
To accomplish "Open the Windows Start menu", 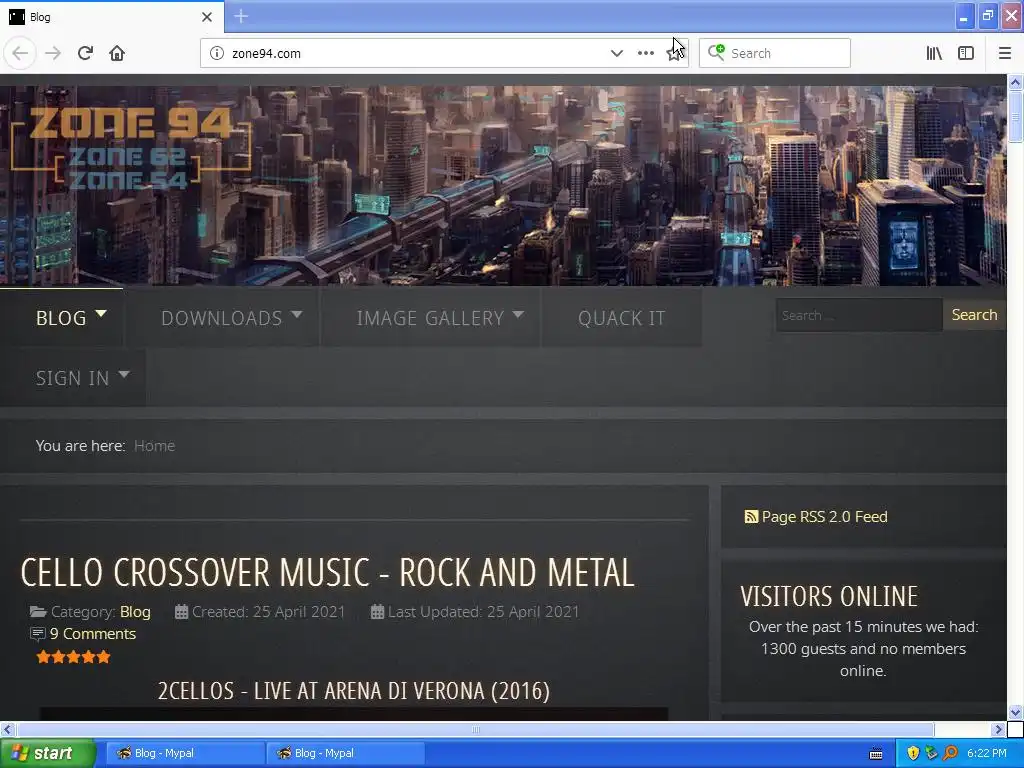I will click(x=47, y=754).
